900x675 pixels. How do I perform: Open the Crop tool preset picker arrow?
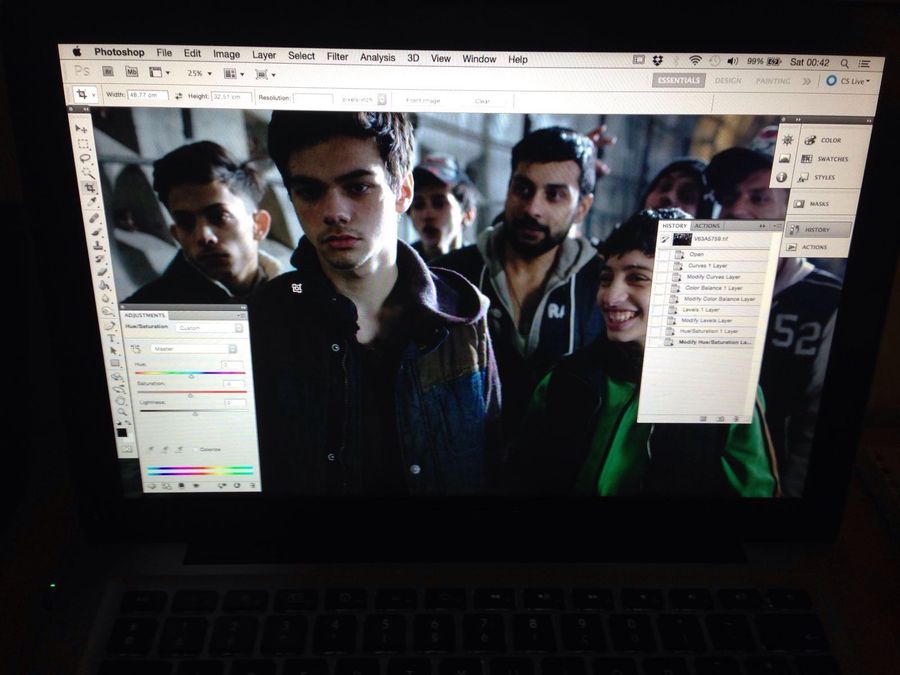coord(94,95)
